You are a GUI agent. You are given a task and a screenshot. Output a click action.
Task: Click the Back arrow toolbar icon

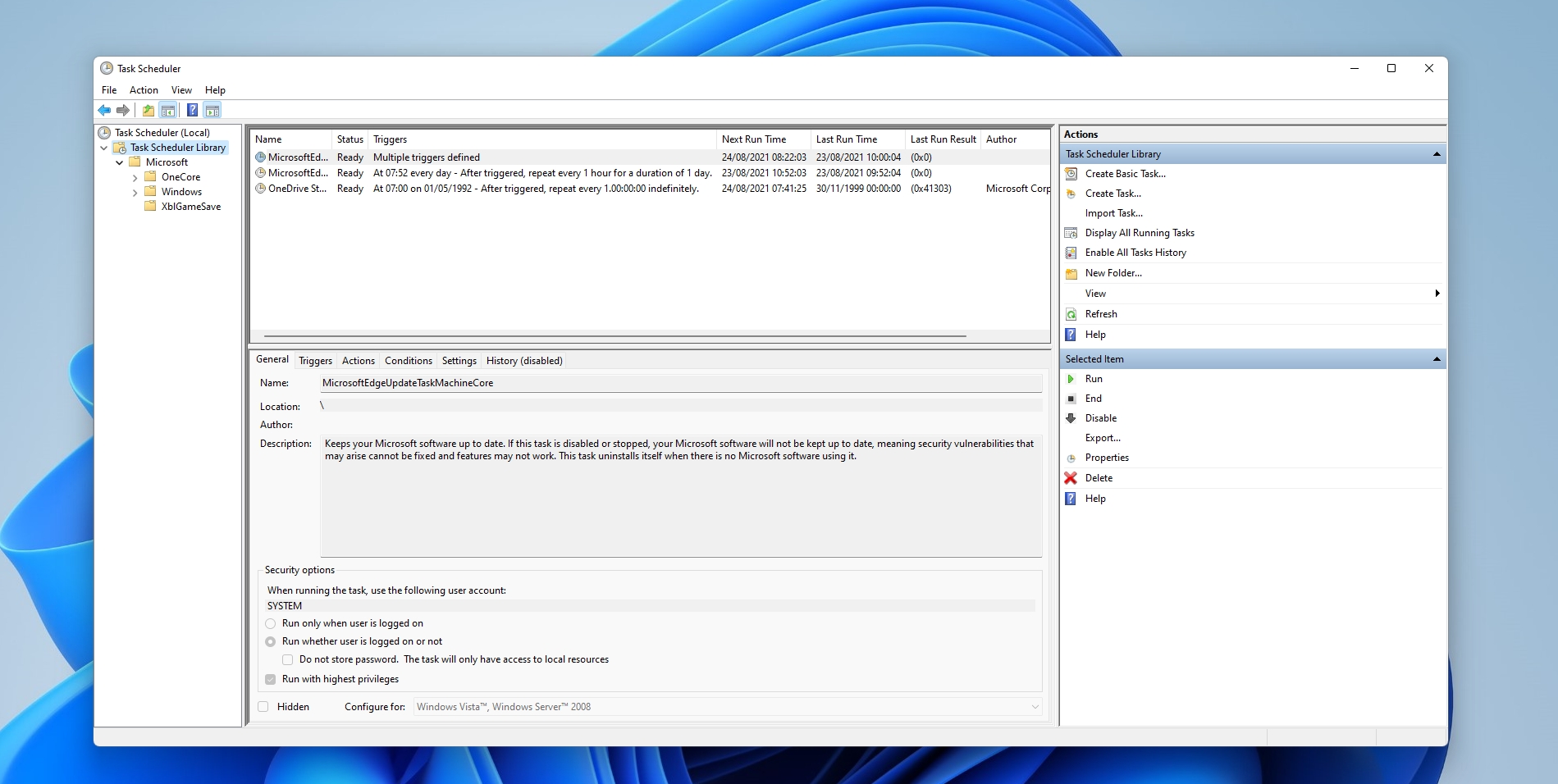[104, 111]
